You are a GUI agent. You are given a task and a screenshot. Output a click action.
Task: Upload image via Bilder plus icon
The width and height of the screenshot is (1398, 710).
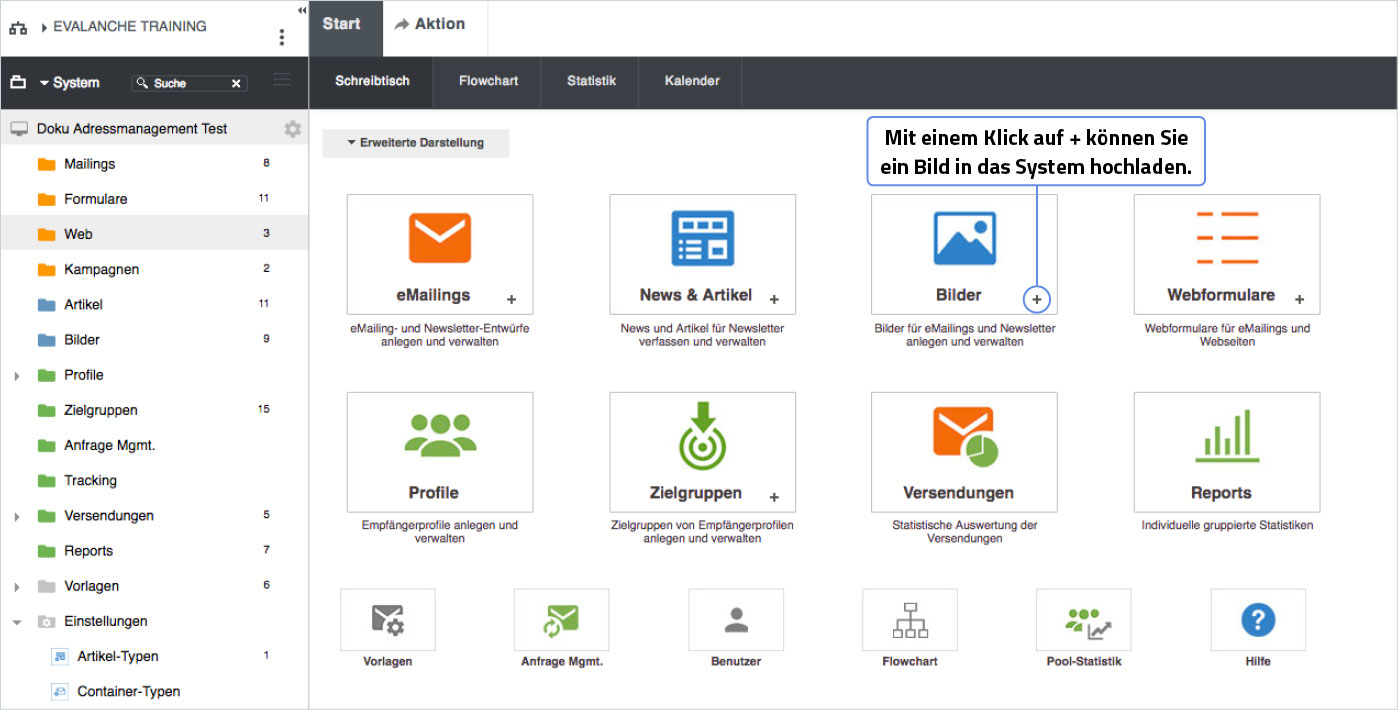click(x=1037, y=299)
